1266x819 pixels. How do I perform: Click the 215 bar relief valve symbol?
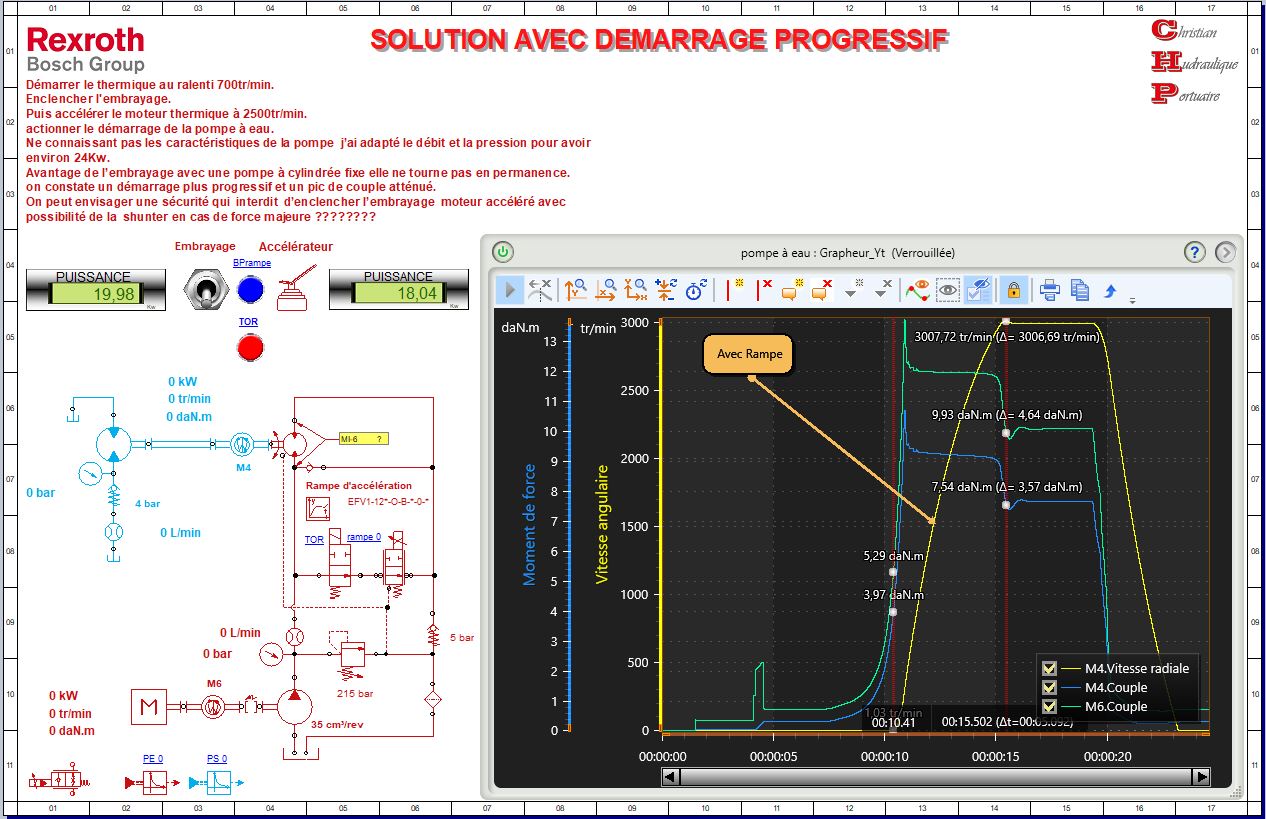coord(353,653)
